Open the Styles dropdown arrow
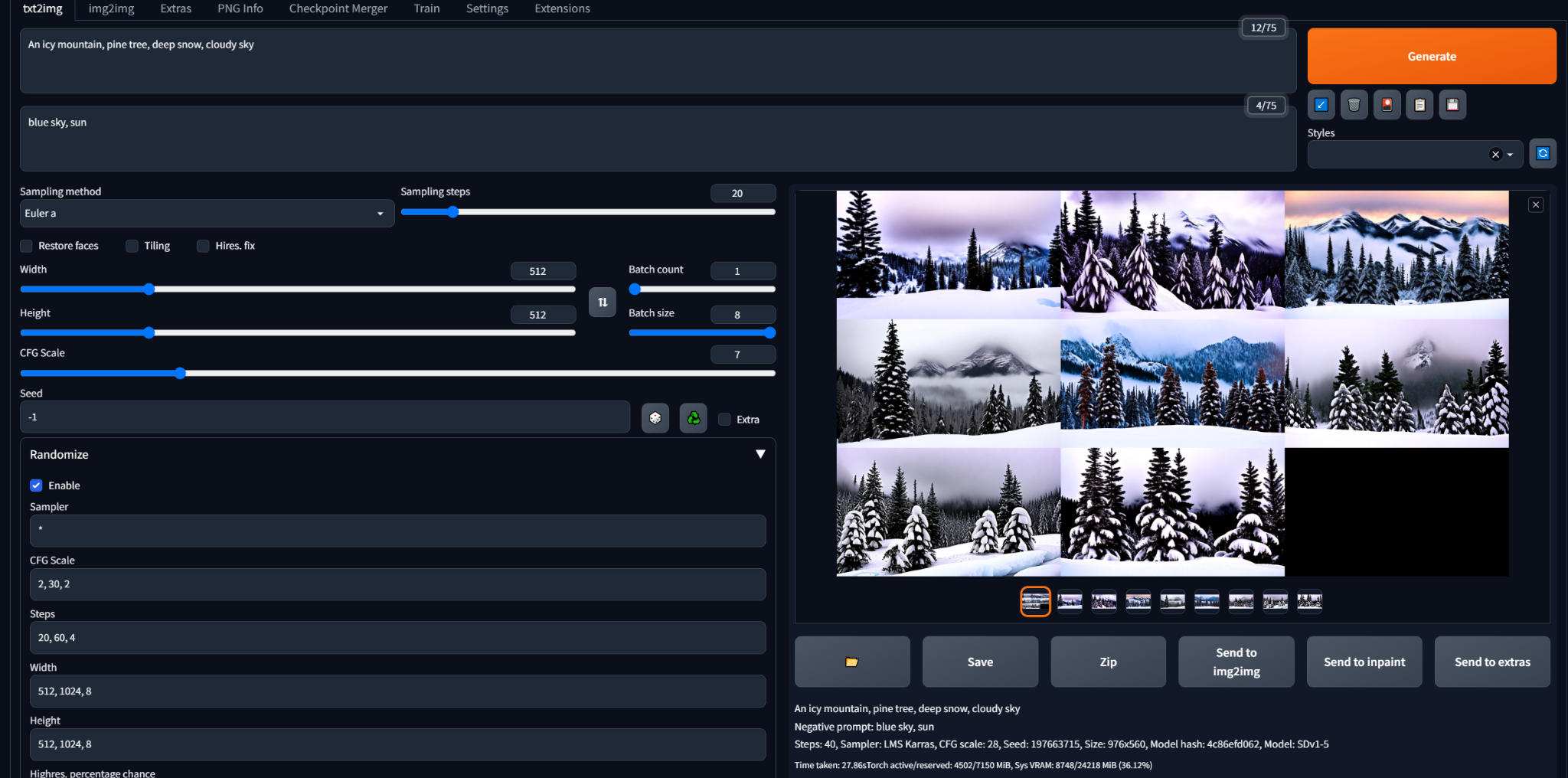Viewport: 1568px width, 778px height. 1510,155
